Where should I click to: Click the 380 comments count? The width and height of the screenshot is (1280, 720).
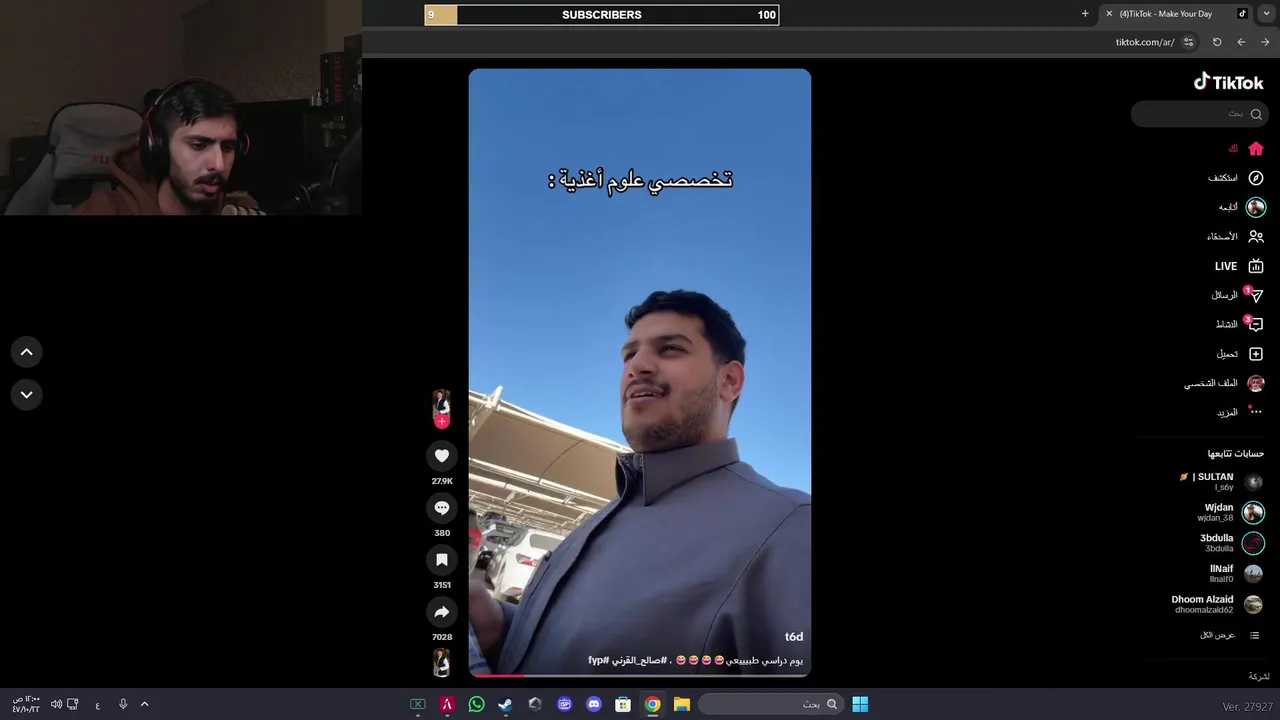(x=442, y=533)
